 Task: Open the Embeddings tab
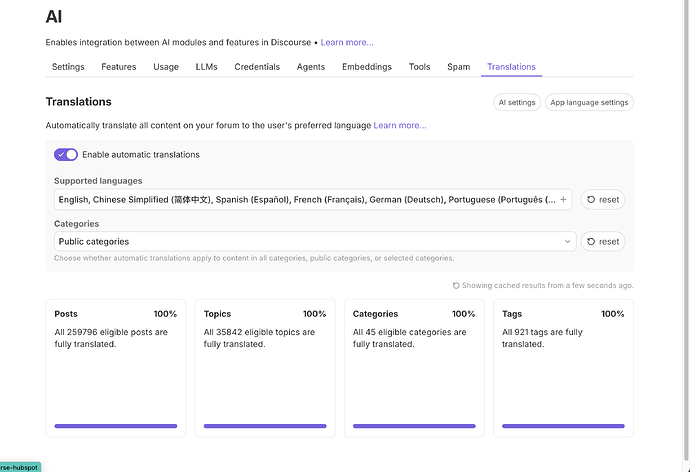coord(367,67)
